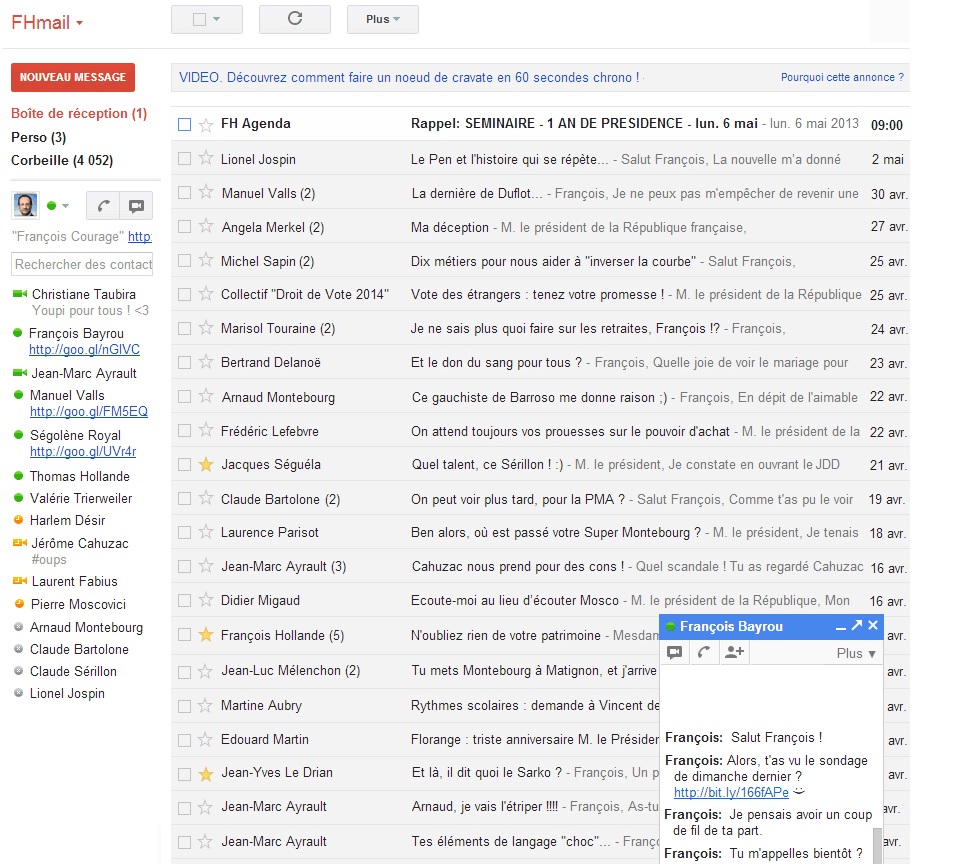Click the Rechercher des contacts search field
The image size is (959, 864).
pyautogui.click(x=83, y=264)
